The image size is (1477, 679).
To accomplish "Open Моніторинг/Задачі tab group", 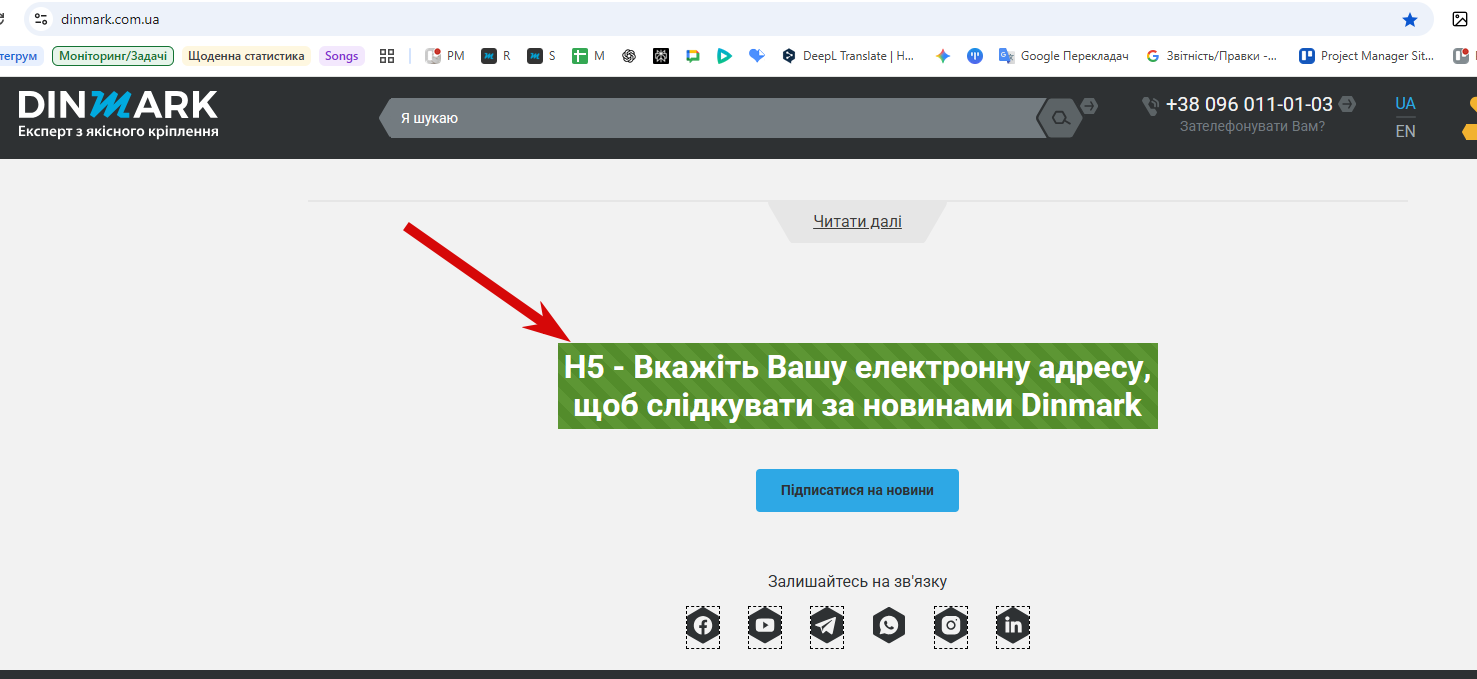I will (113, 56).
